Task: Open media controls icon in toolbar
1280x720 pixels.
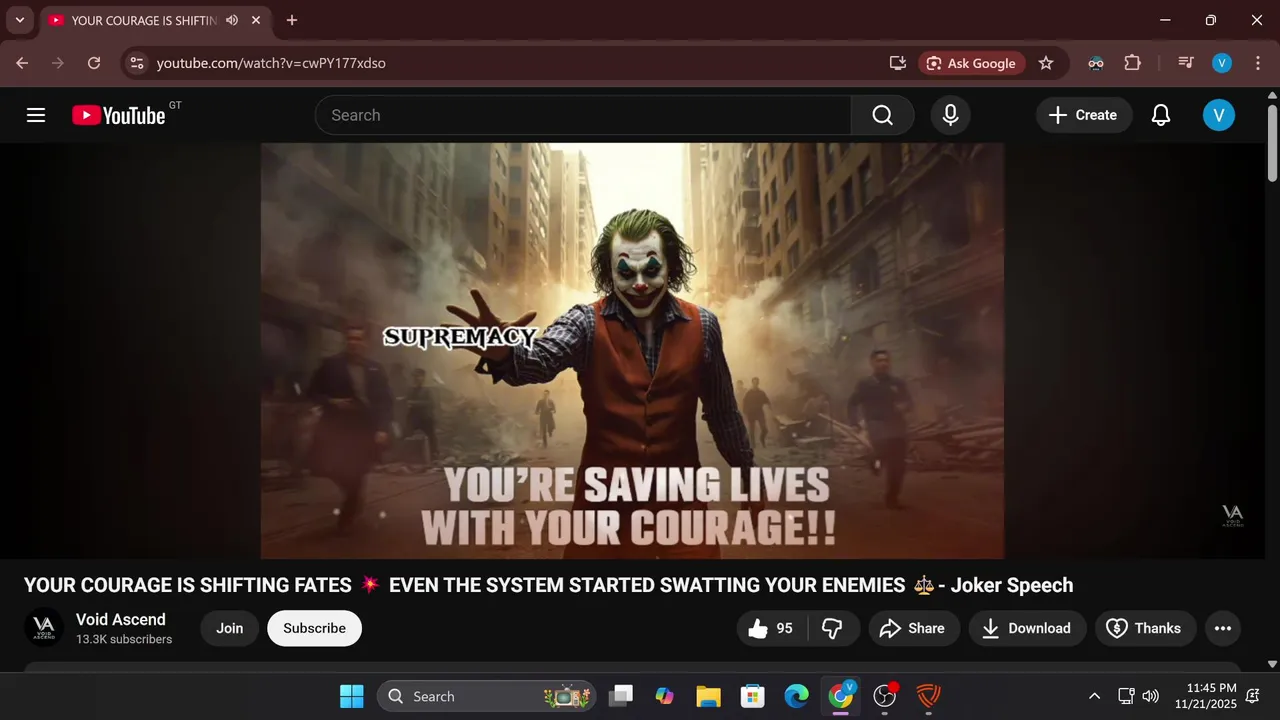Action: tap(1186, 63)
